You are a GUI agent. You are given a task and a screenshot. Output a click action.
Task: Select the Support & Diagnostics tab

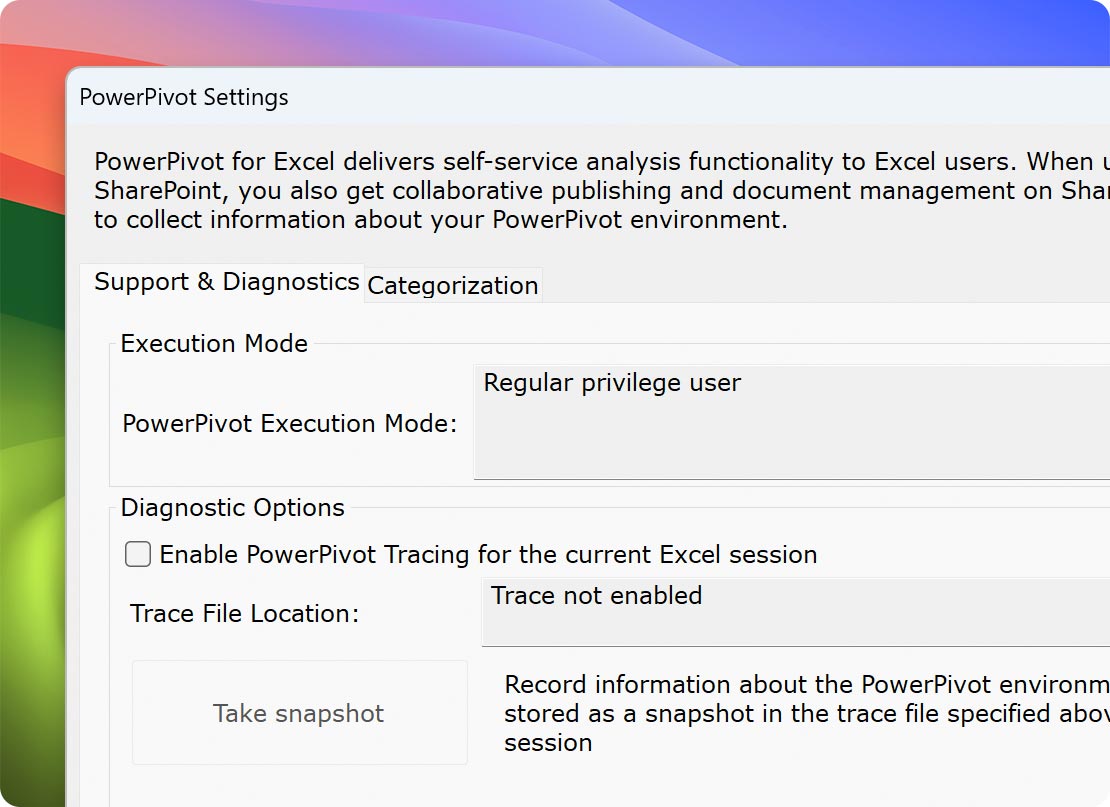click(225, 282)
